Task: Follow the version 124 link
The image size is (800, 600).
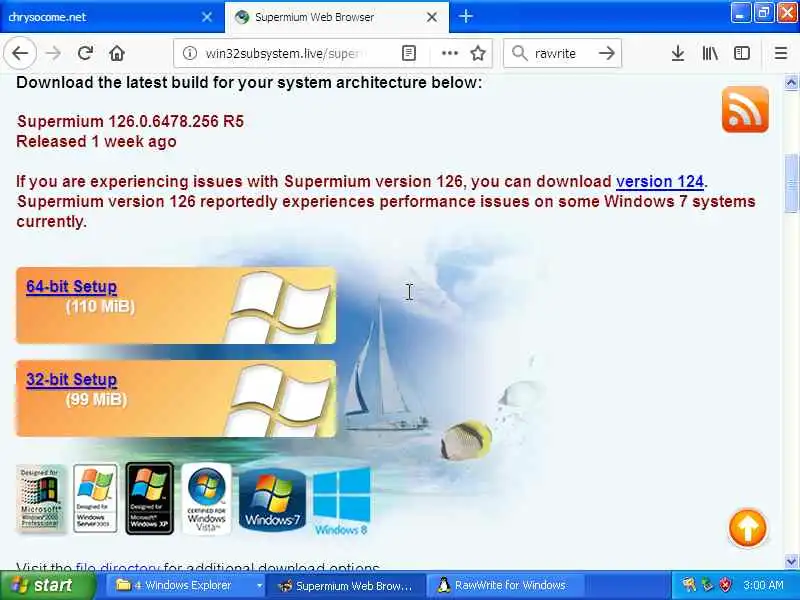Action: (660, 181)
